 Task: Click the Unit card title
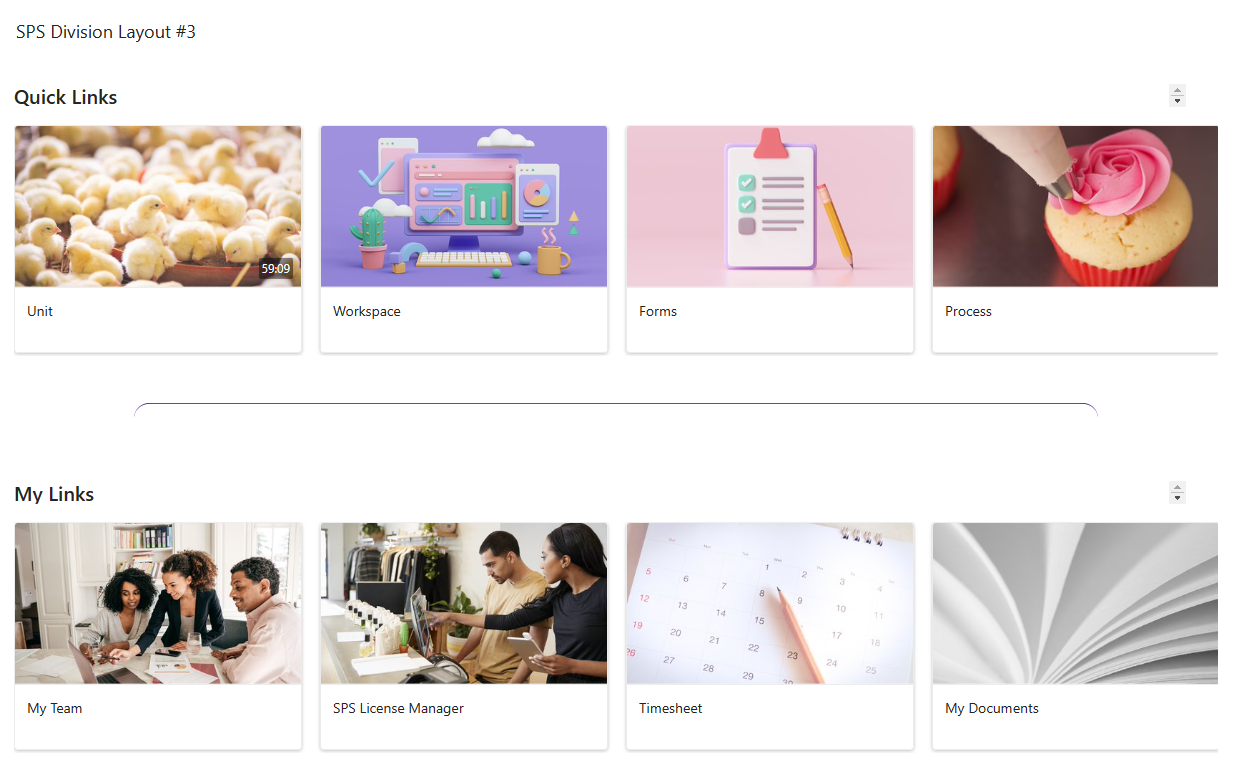tap(40, 311)
